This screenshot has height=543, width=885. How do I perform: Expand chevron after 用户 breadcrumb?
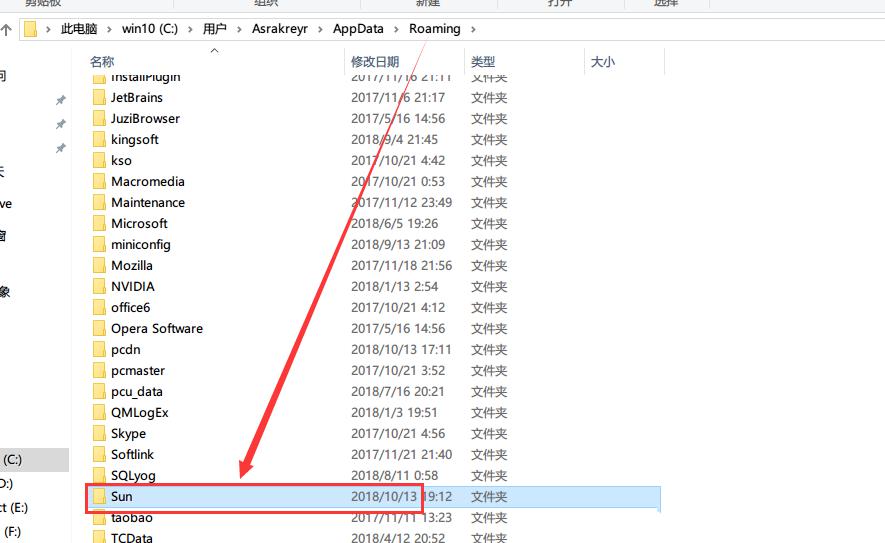click(239, 29)
